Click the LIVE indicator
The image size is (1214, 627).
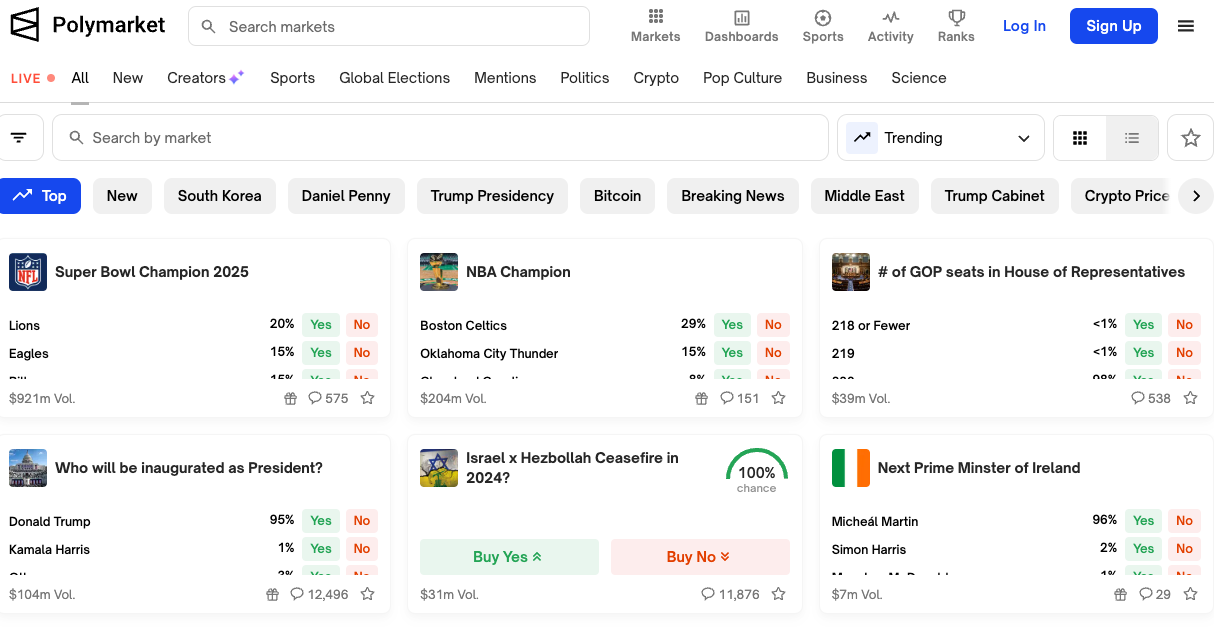pyautogui.click(x=32, y=78)
